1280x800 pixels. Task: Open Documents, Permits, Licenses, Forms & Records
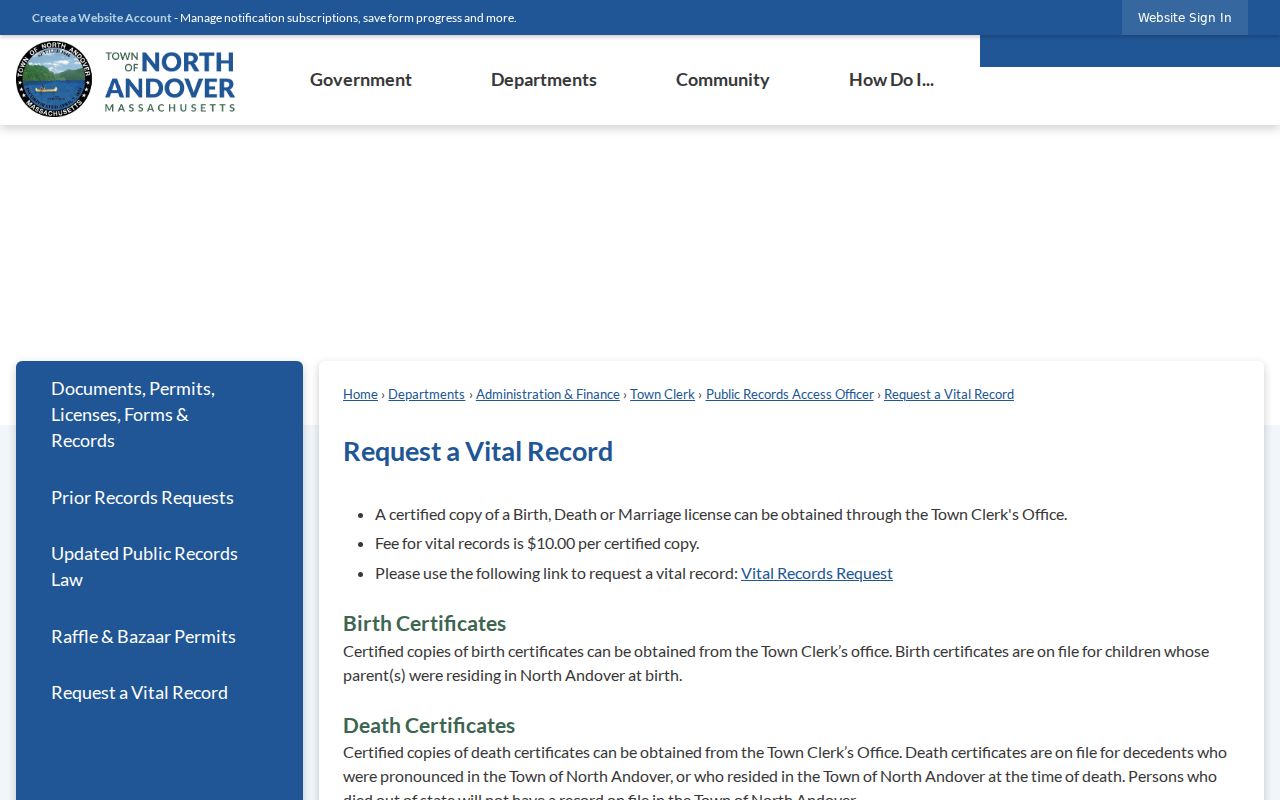(159, 414)
